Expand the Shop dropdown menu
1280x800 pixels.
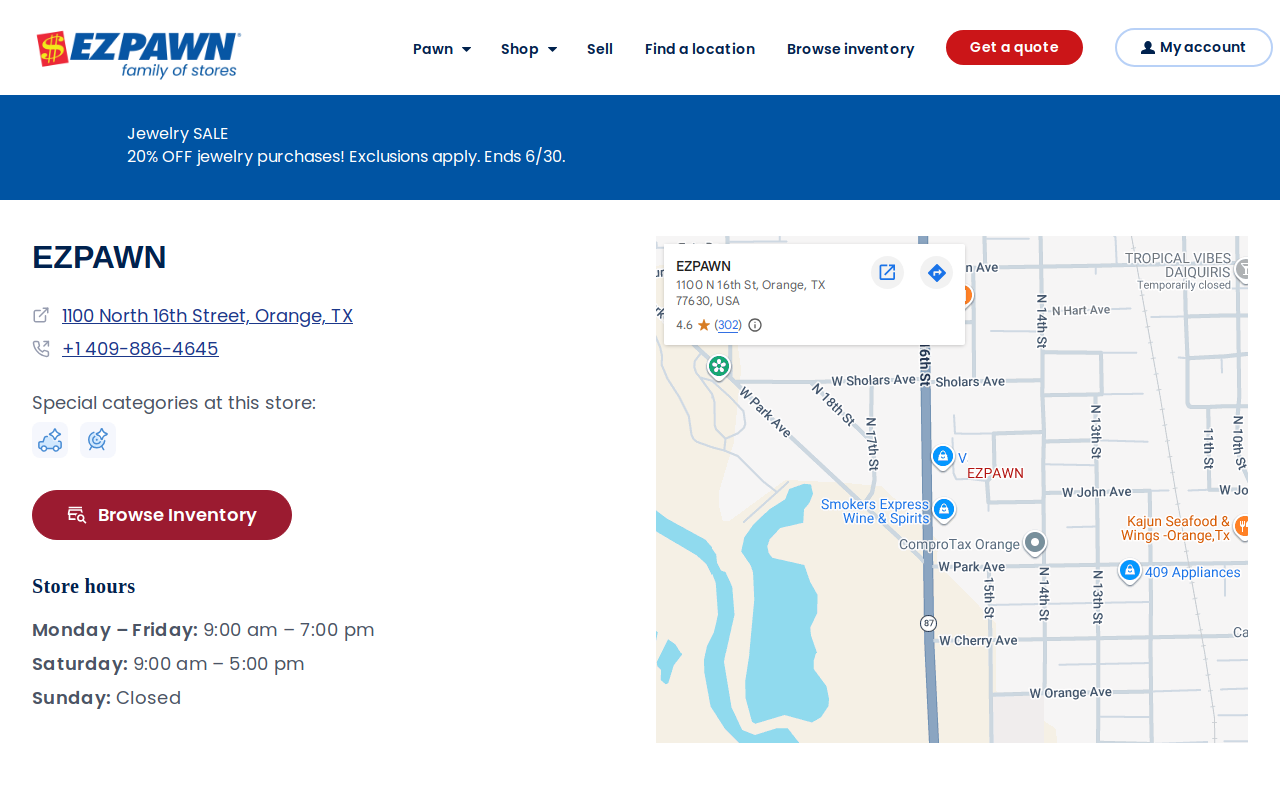coord(529,49)
